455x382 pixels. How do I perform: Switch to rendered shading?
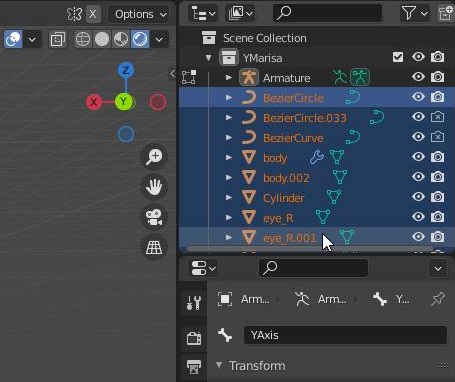point(140,39)
